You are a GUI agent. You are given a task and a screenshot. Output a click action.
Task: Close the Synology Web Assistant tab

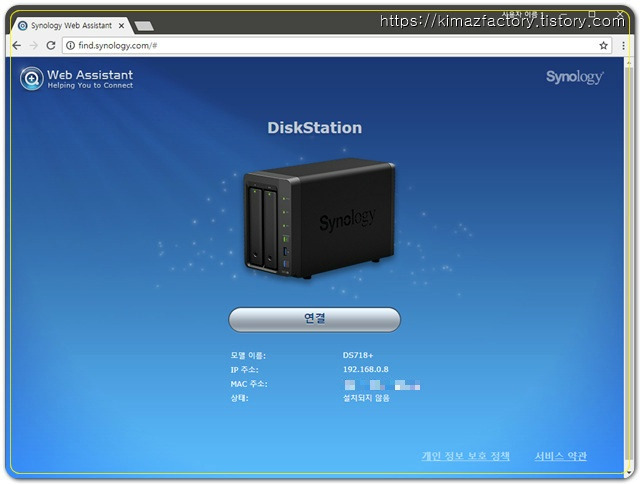pos(121,26)
